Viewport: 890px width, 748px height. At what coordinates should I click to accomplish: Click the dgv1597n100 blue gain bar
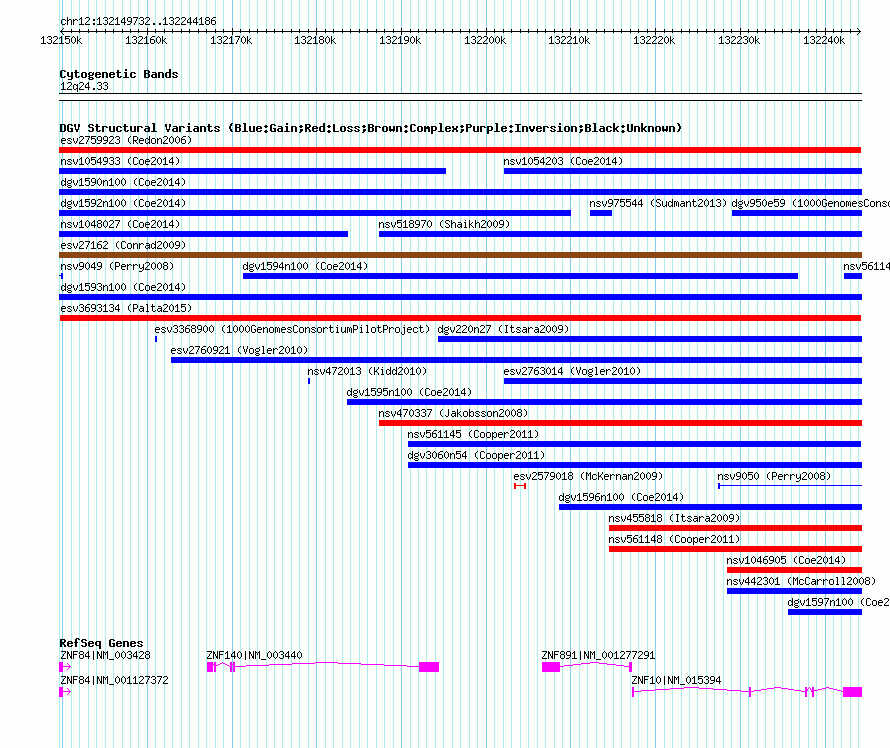coord(825,612)
